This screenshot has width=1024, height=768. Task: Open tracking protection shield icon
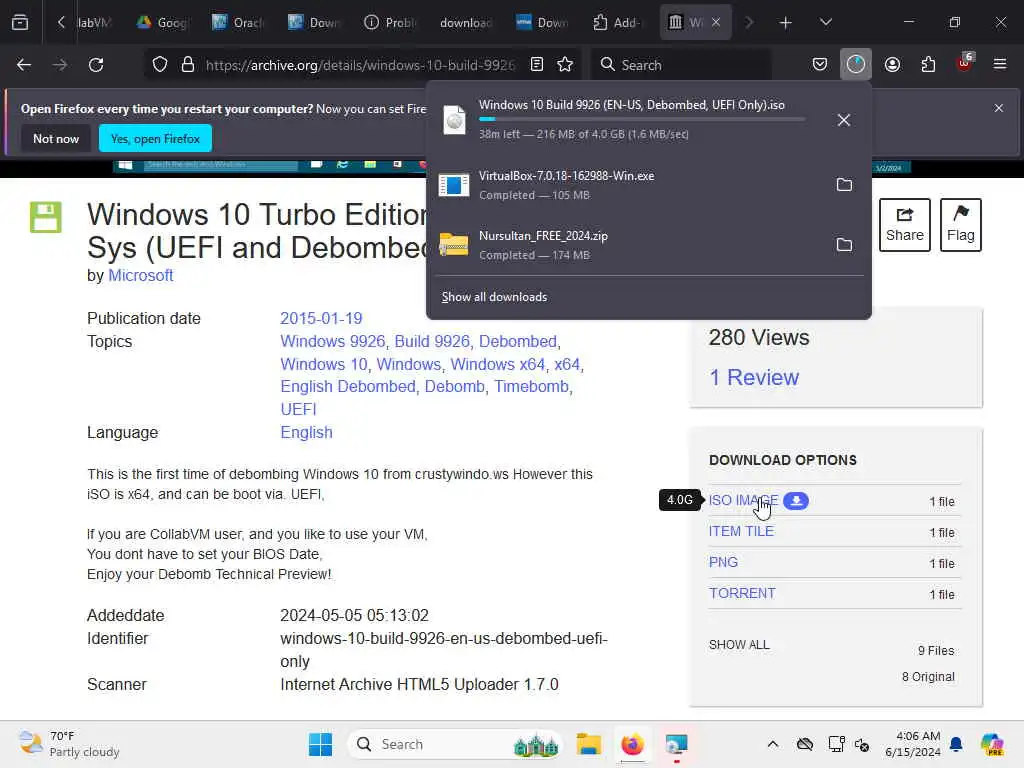160,65
